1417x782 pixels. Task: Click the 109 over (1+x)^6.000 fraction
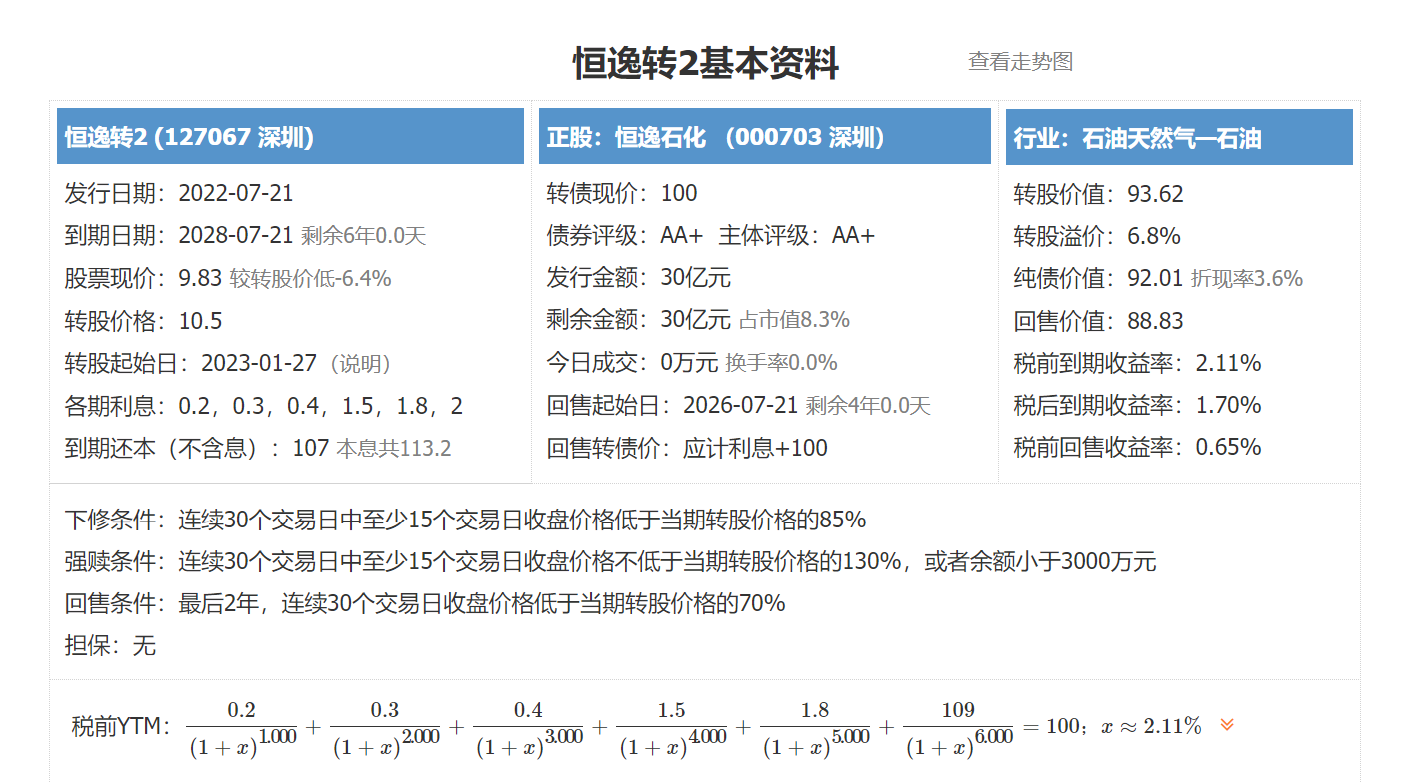click(x=959, y=727)
